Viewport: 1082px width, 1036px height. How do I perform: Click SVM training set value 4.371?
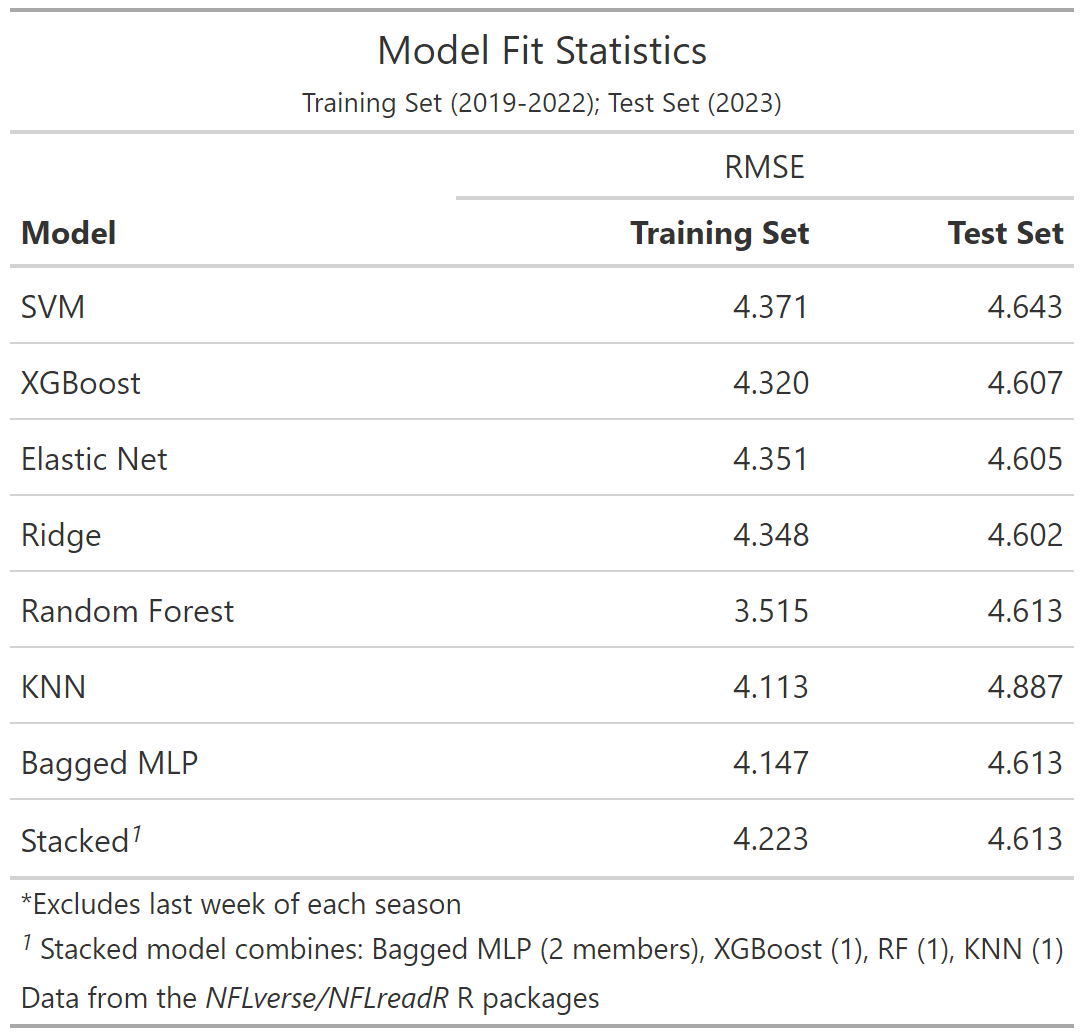(770, 307)
